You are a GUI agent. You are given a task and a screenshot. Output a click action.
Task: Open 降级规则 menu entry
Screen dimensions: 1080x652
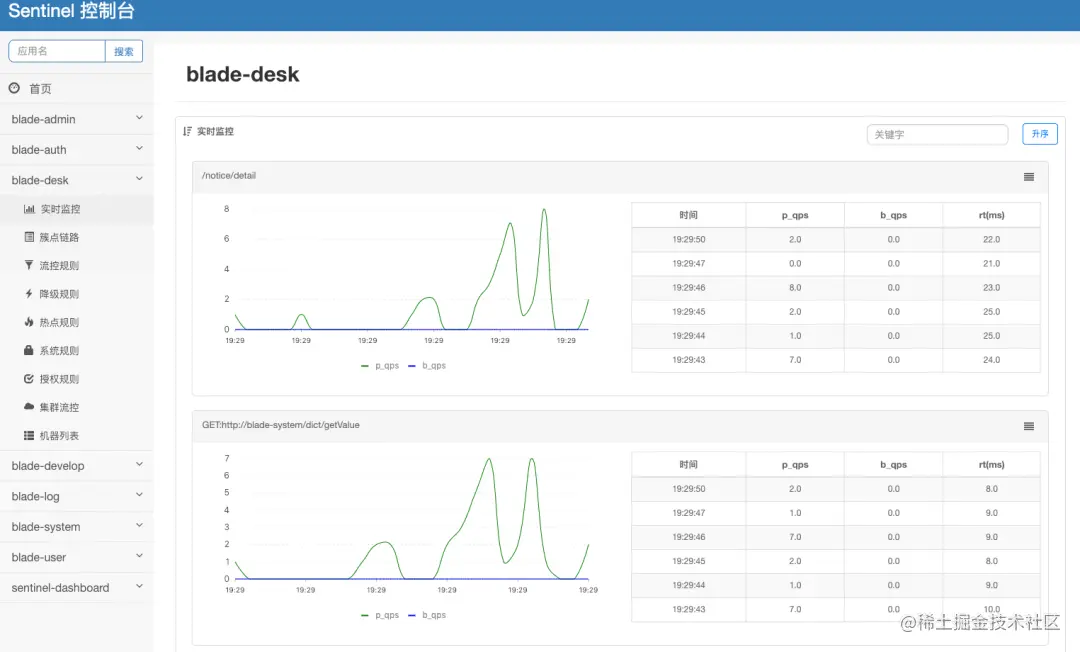[x=76, y=294]
